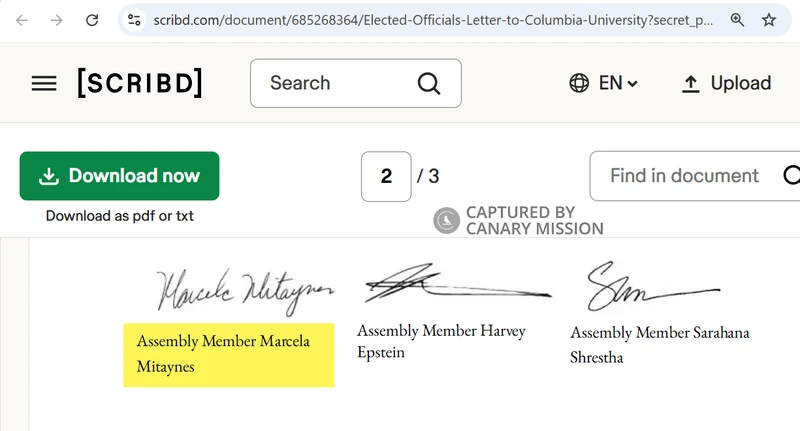800x431 pixels.
Task: Bookmark this page with star icon
Action: 768,20
